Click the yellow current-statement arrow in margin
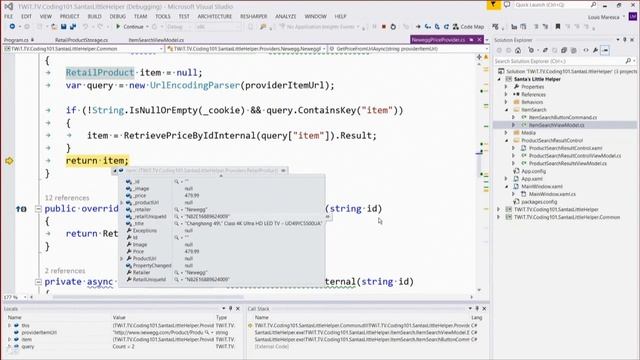 coord(9,161)
